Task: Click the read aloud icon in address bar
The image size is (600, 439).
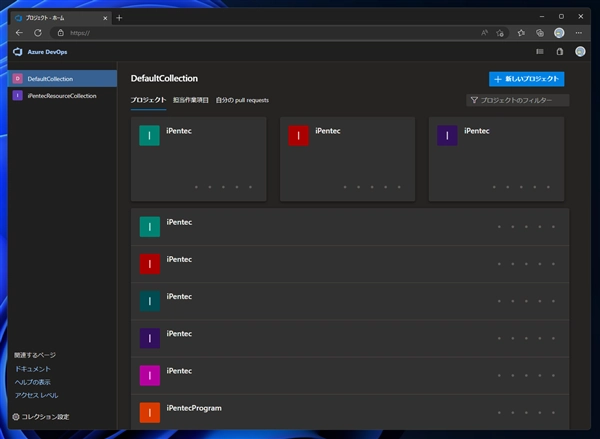Action: click(484, 33)
